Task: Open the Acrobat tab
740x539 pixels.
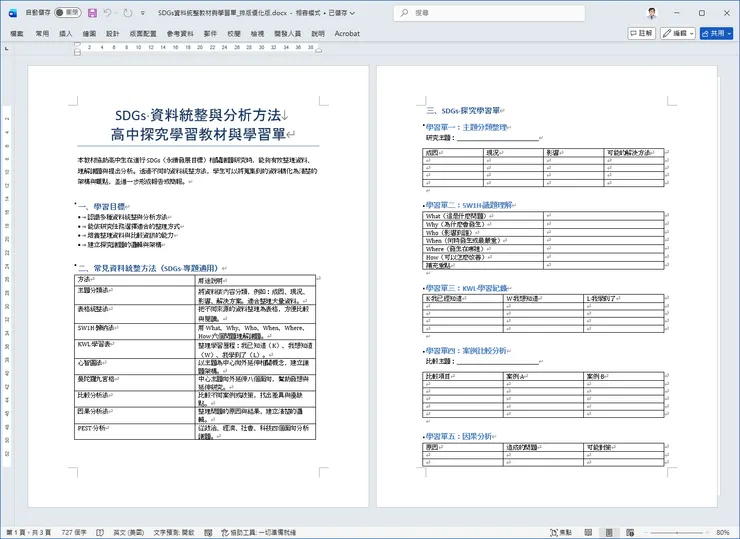Action: tap(347, 34)
